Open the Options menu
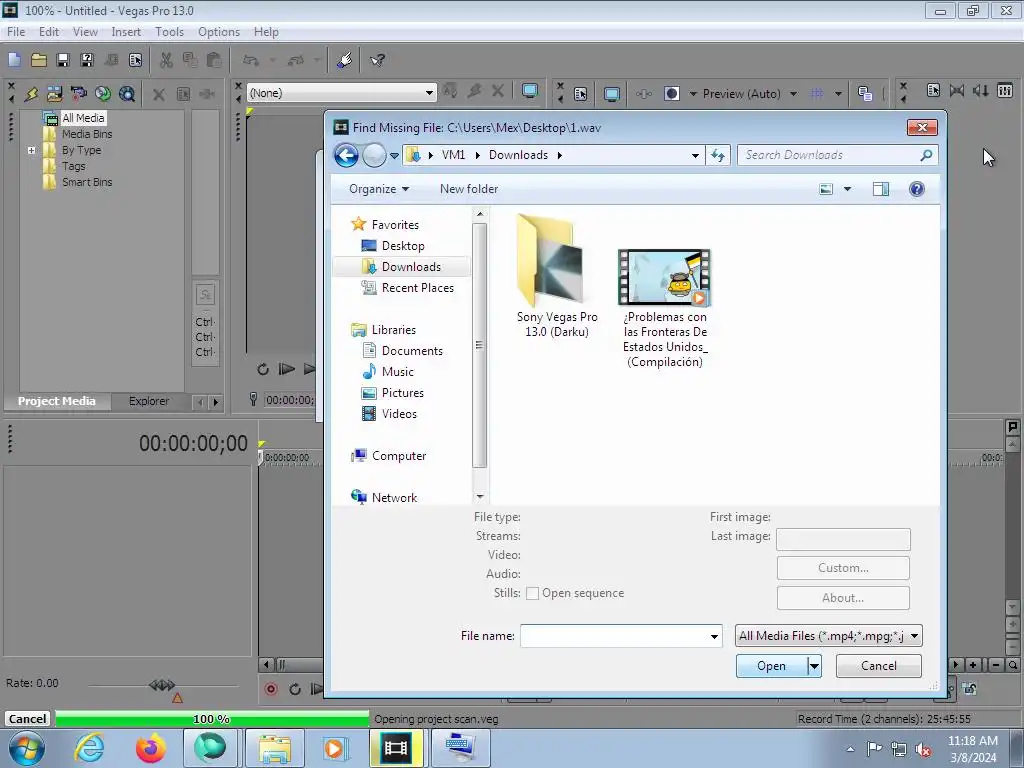Screen dimensions: 1024x768 (x=219, y=32)
